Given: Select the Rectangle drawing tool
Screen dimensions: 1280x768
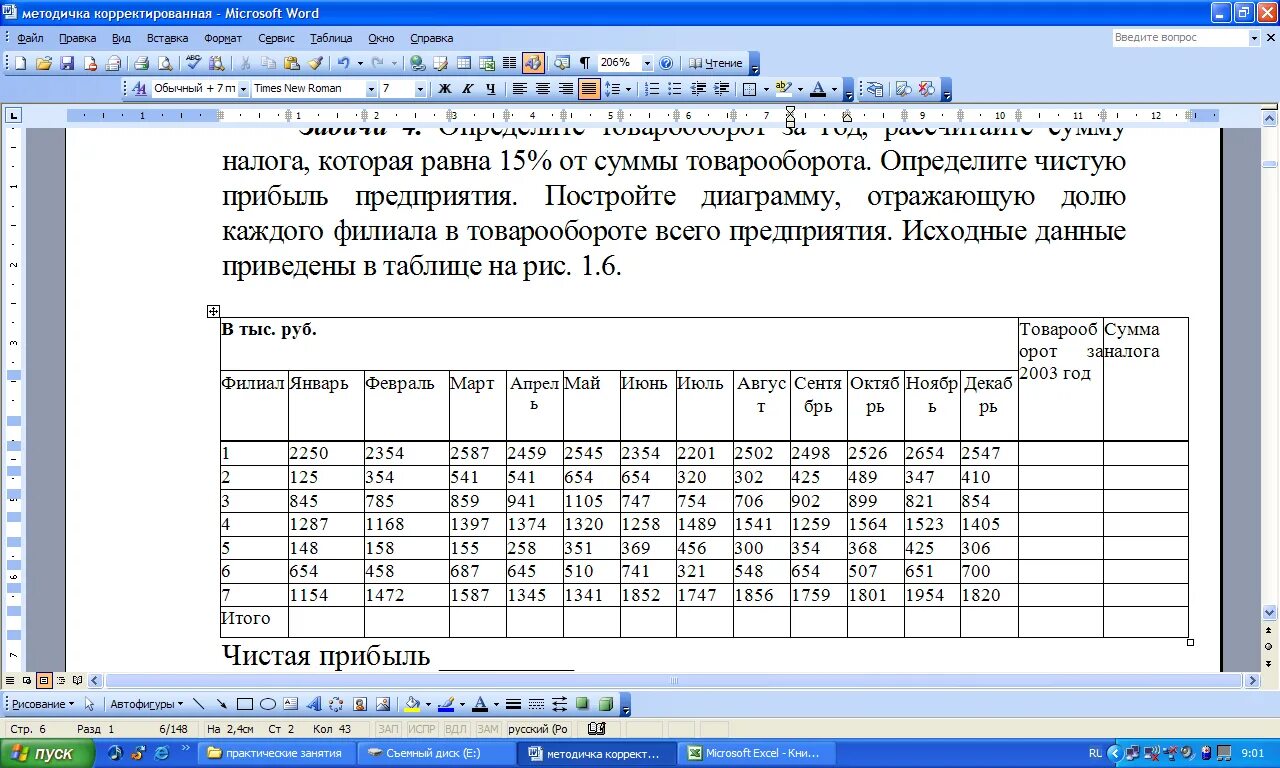Looking at the screenshot, I should pyautogui.click(x=244, y=704).
